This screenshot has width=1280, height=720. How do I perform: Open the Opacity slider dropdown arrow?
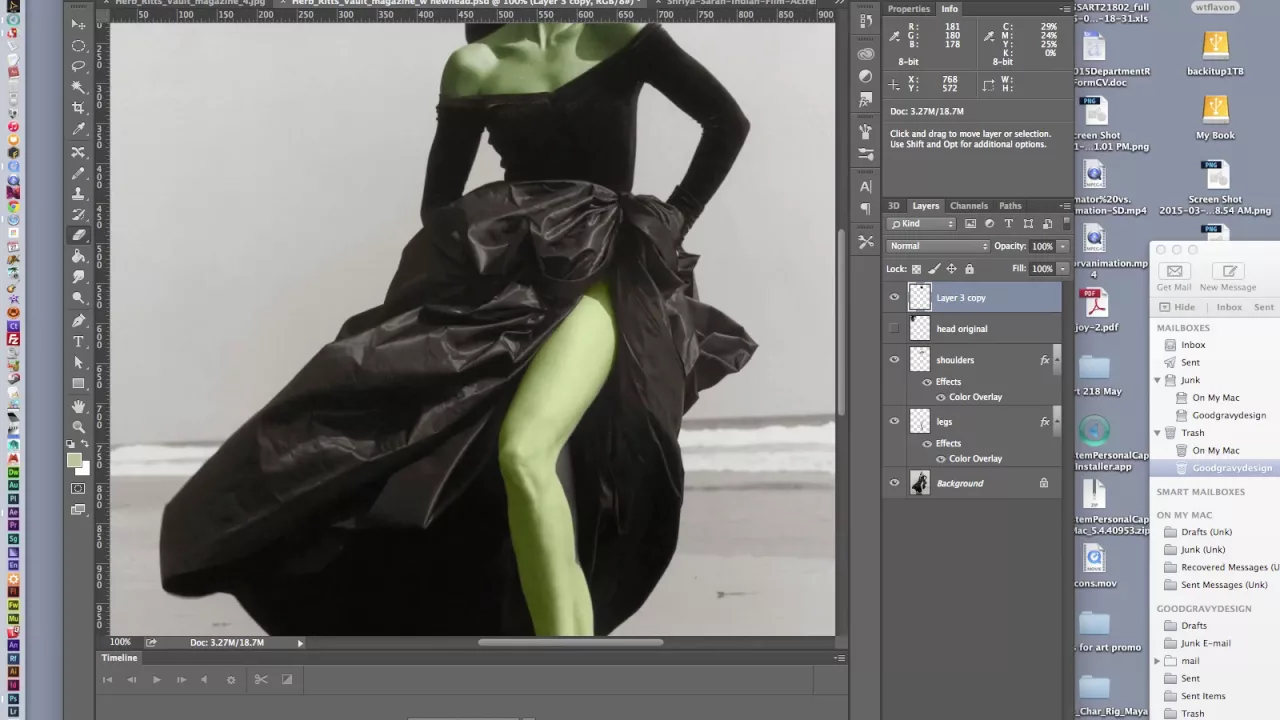click(1063, 246)
